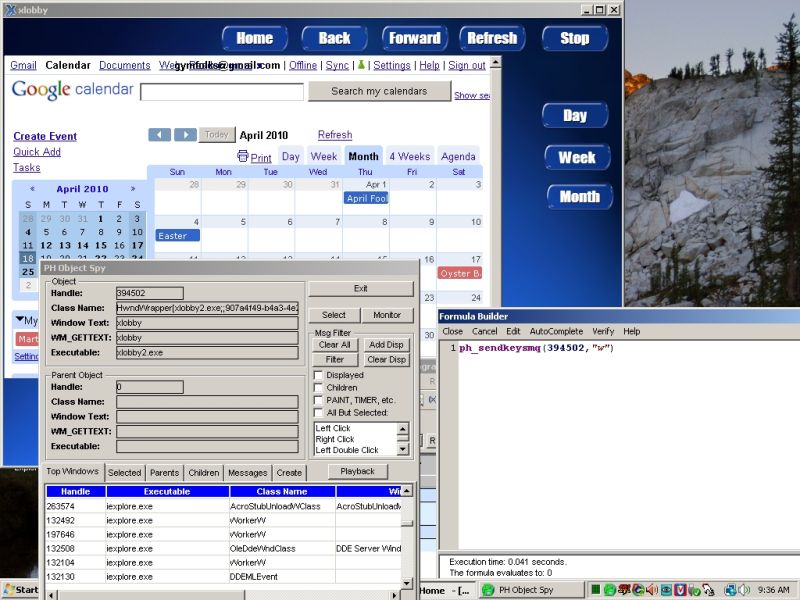Image resolution: width=800 pixels, height=600 pixels.
Task: Open the AutoComplete menu in Formula Builder
Action: [556, 331]
